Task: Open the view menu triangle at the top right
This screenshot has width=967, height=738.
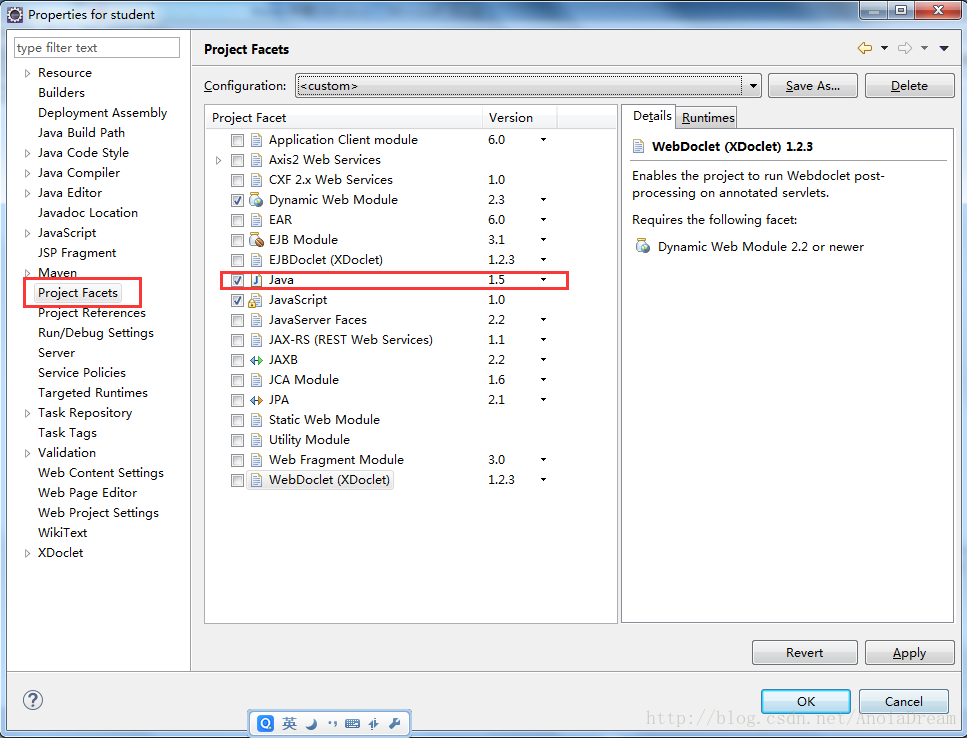Action: [x=944, y=48]
